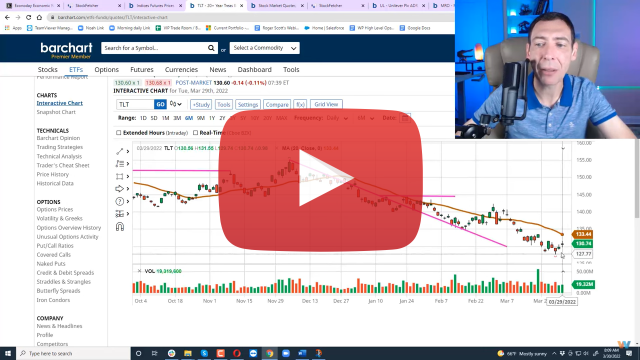The image size is (640, 360).
Task: Play the video with the red play button
Action: (320, 179)
